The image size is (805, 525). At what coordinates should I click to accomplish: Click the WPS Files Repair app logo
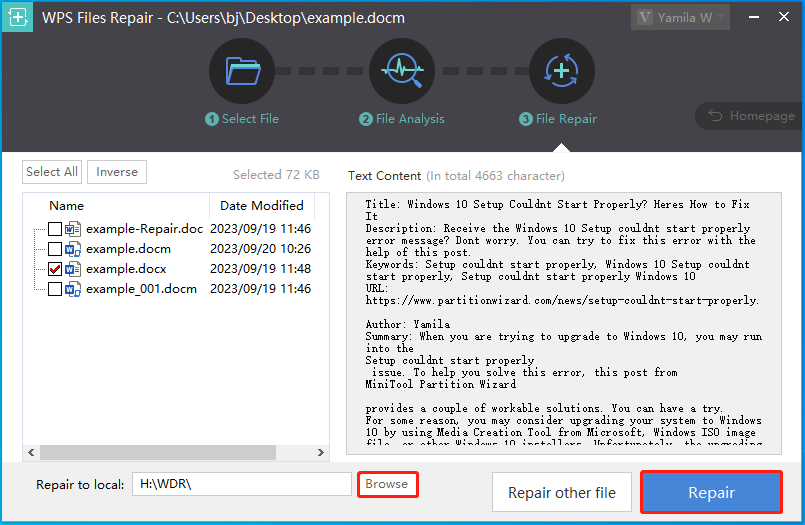[17, 17]
